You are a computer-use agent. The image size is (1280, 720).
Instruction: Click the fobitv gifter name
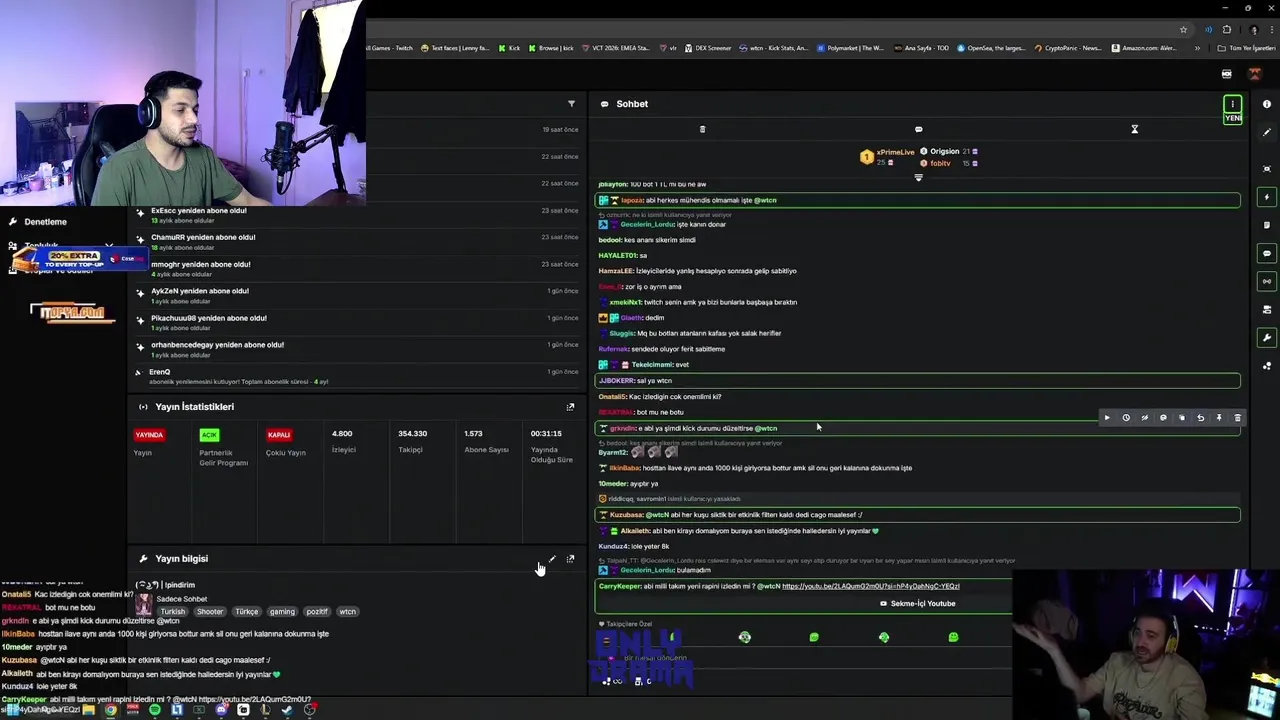940,163
